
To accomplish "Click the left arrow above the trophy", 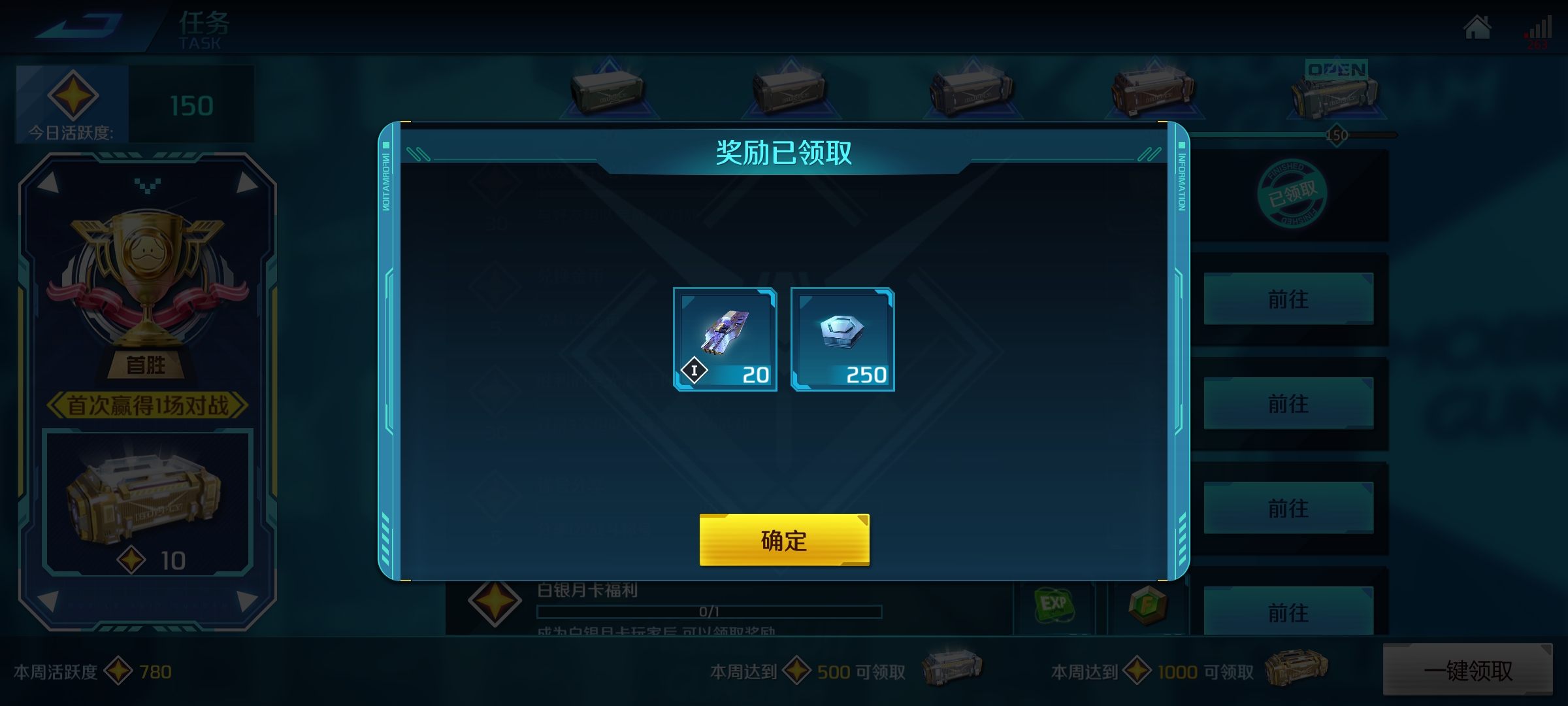I will (x=48, y=183).
